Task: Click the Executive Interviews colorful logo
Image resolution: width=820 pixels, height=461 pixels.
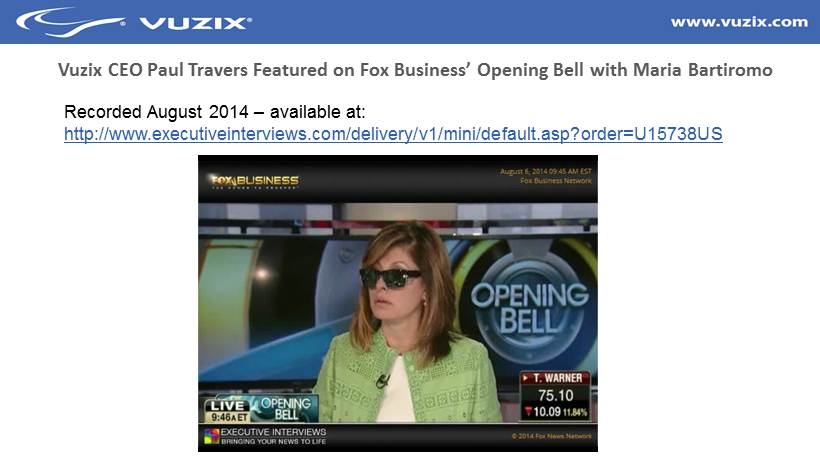Action: click(x=211, y=436)
